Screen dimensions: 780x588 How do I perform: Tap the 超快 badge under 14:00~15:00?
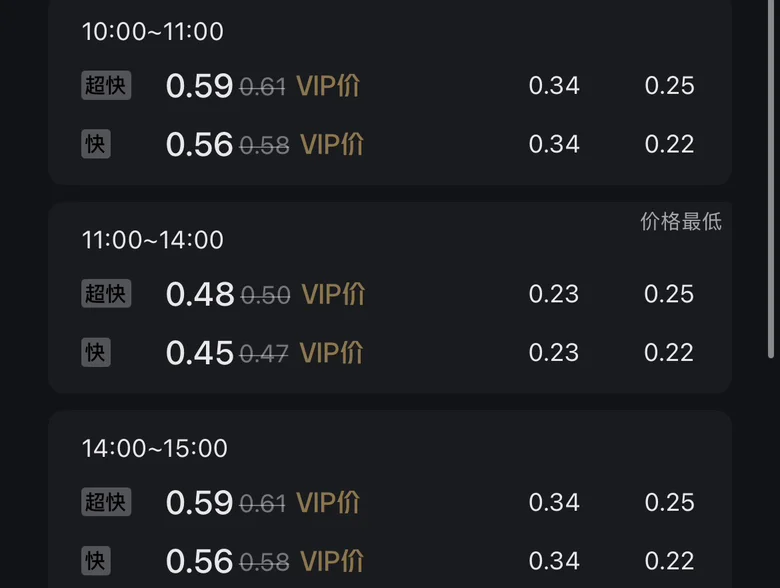click(106, 502)
